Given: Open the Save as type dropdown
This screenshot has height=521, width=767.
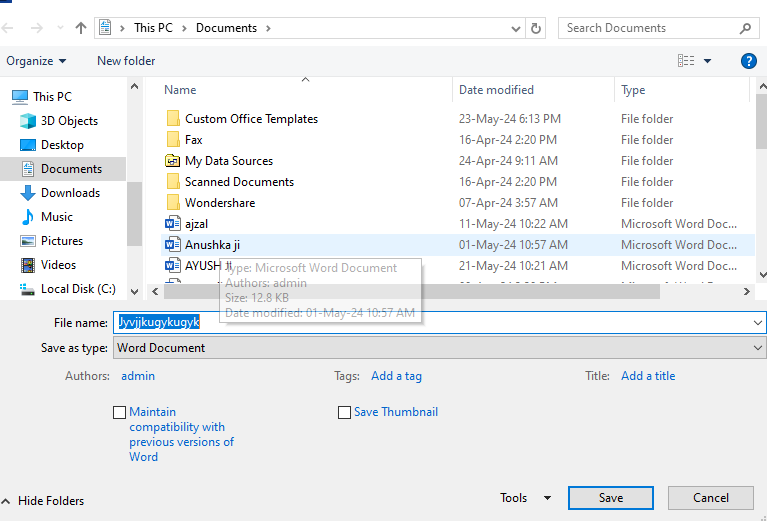Looking at the screenshot, I should pyautogui.click(x=438, y=348).
